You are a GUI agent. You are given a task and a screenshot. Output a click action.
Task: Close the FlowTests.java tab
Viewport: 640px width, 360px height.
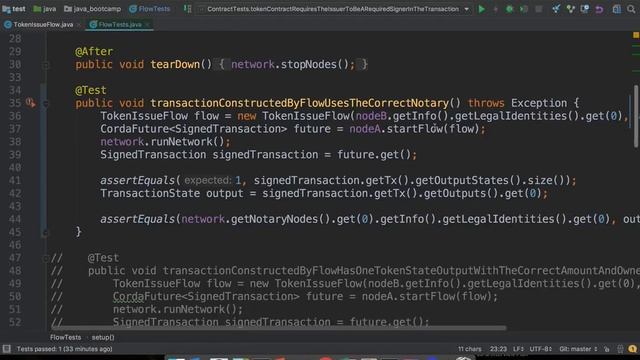[147, 25]
